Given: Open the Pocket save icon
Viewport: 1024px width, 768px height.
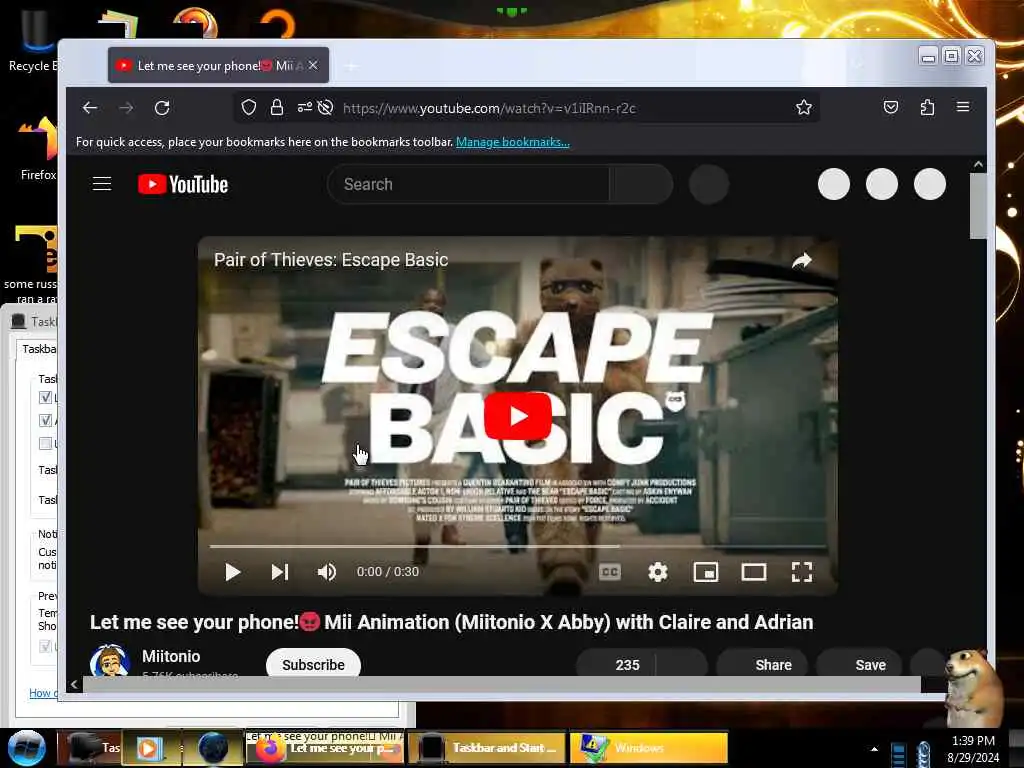Looking at the screenshot, I should coord(891,107).
